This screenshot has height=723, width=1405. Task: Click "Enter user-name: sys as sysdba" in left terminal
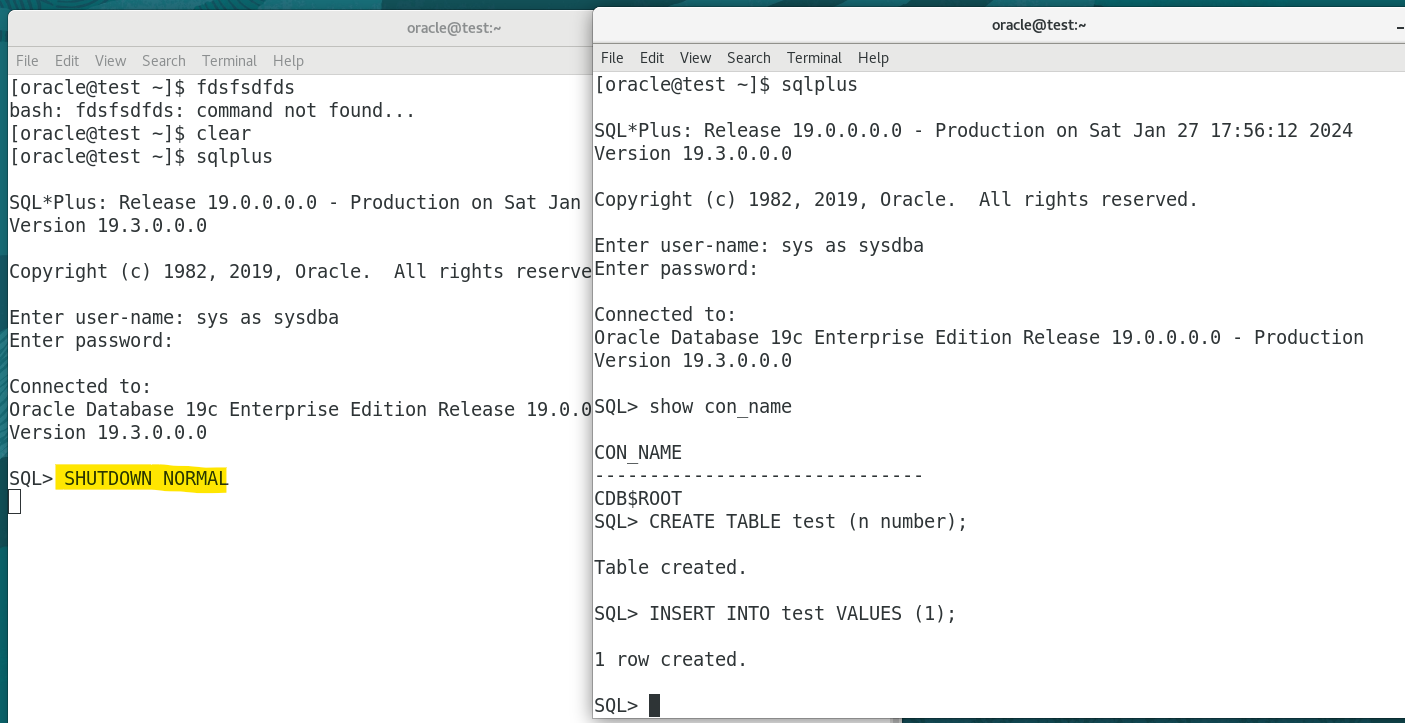[174, 318]
